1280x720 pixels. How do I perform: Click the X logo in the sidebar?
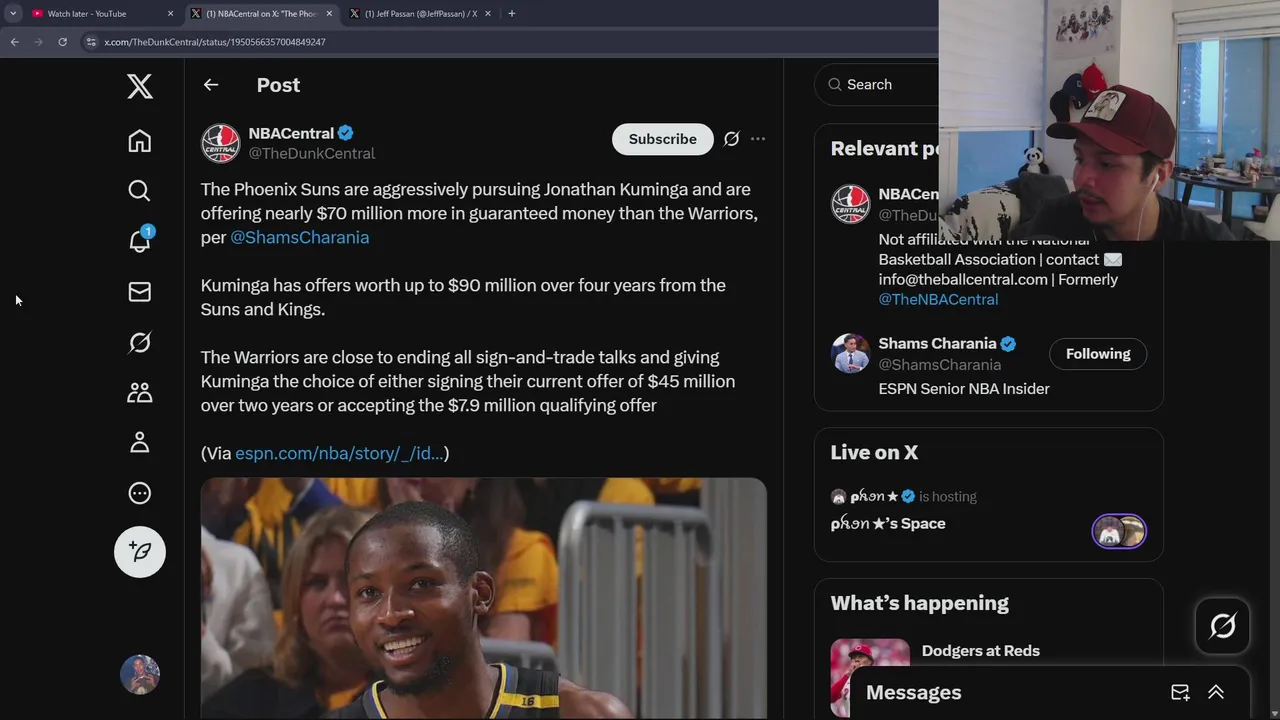point(140,86)
